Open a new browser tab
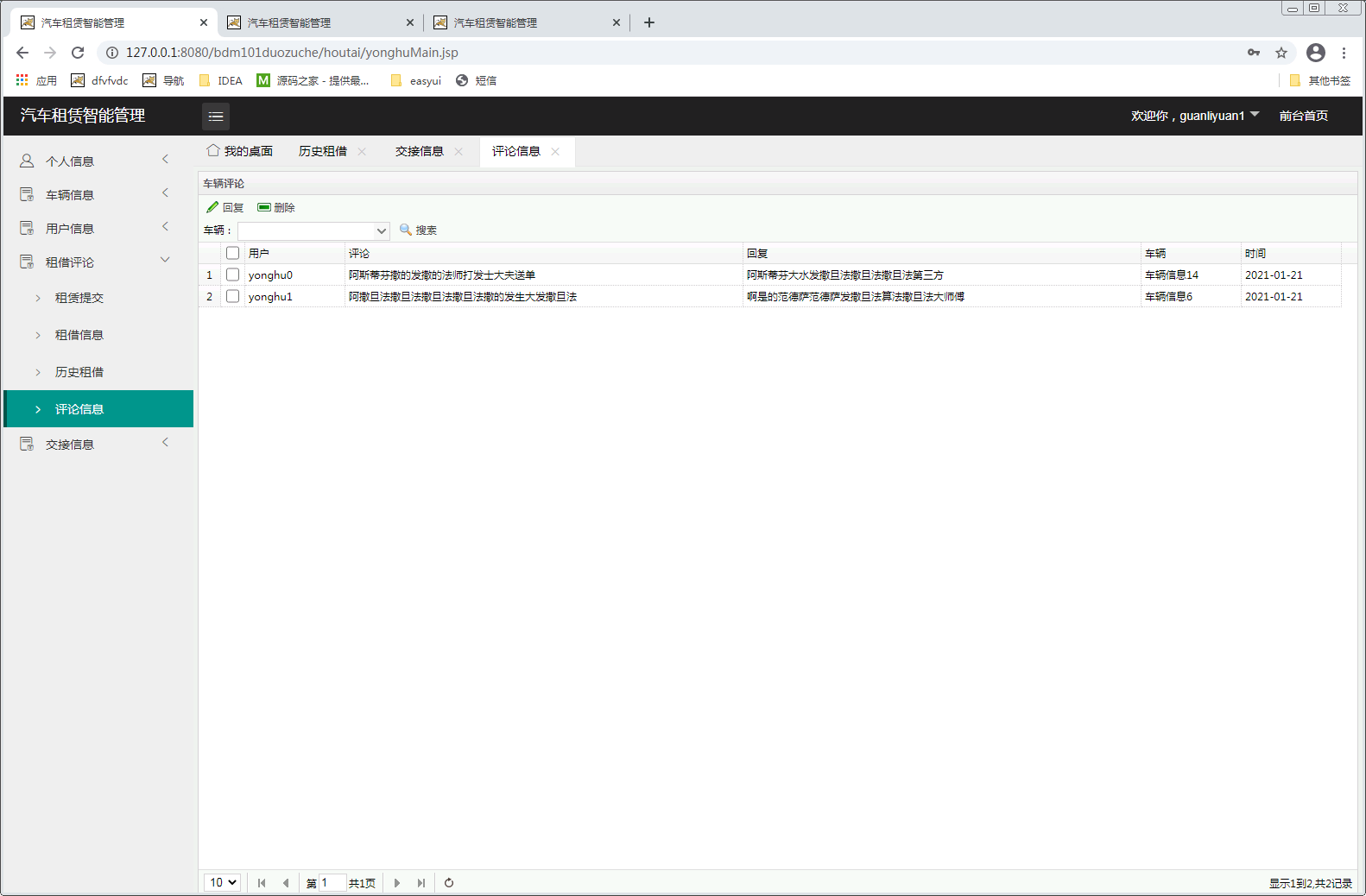The width and height of the screenshot is (1366, 896). [x=649, y=22]
